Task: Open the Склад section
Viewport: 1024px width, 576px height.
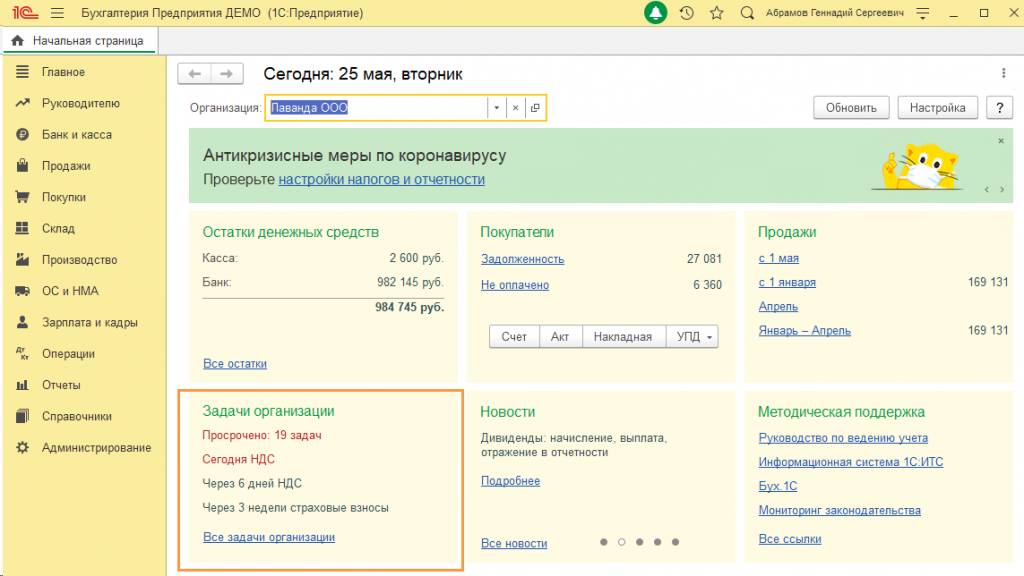Action: pyautogui.click(x=58, y=229)
